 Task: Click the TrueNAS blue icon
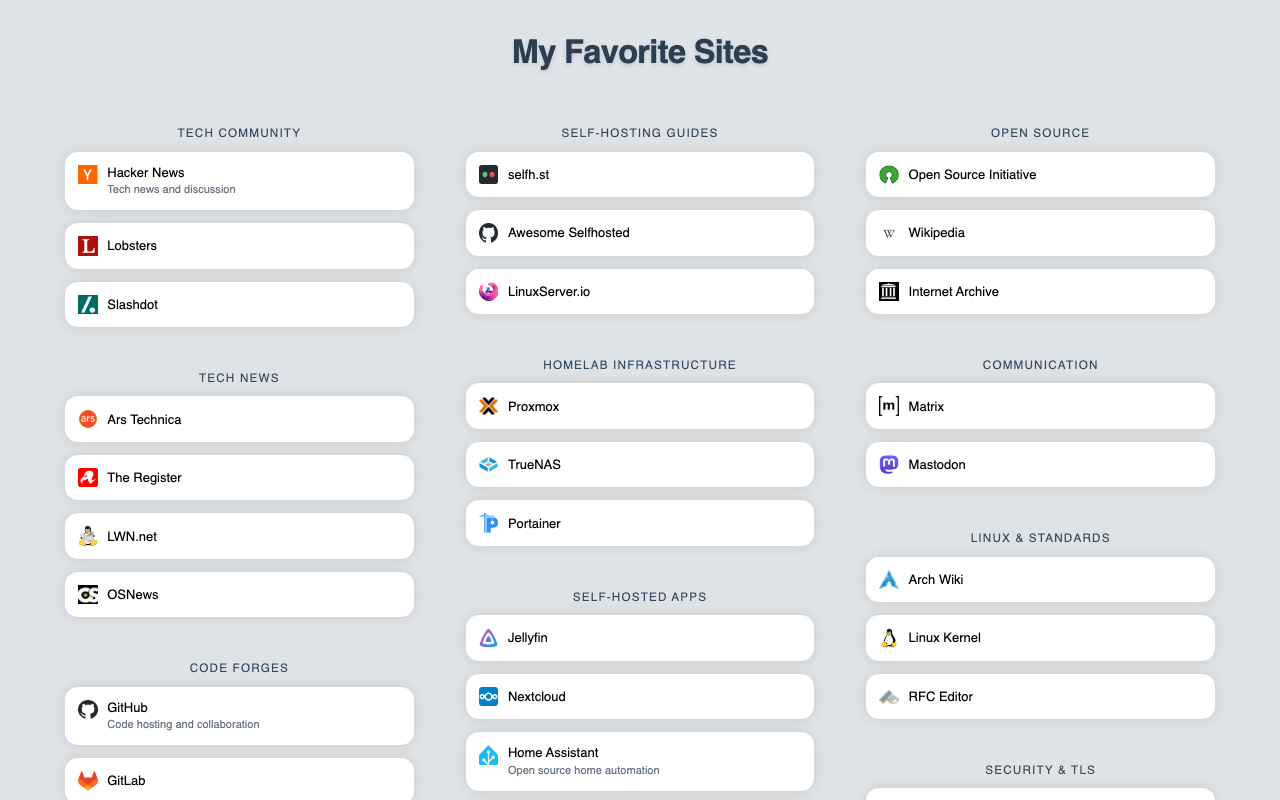tap(488, 465)
